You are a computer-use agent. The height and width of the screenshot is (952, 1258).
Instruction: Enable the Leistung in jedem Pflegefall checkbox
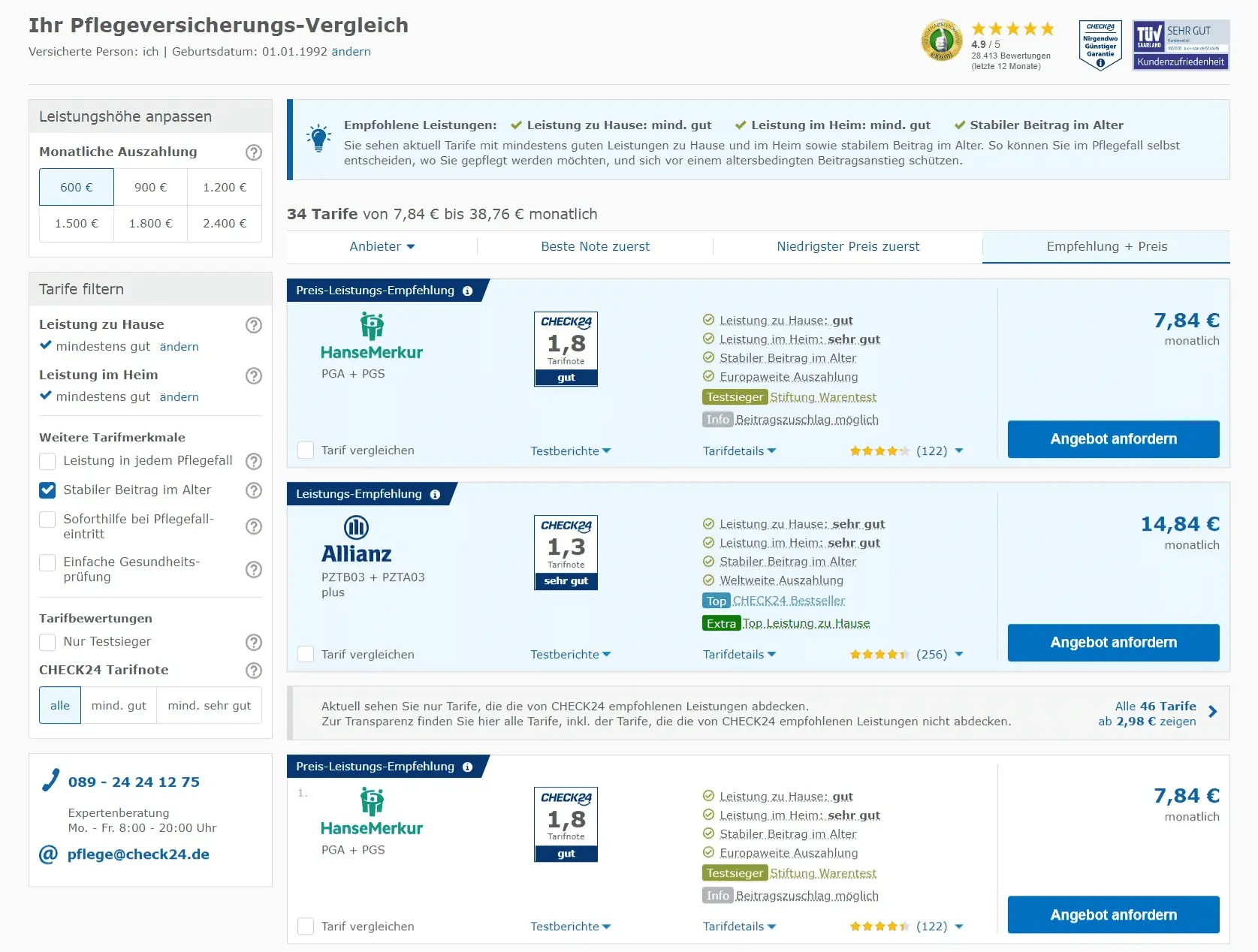(x=47, y=461)
